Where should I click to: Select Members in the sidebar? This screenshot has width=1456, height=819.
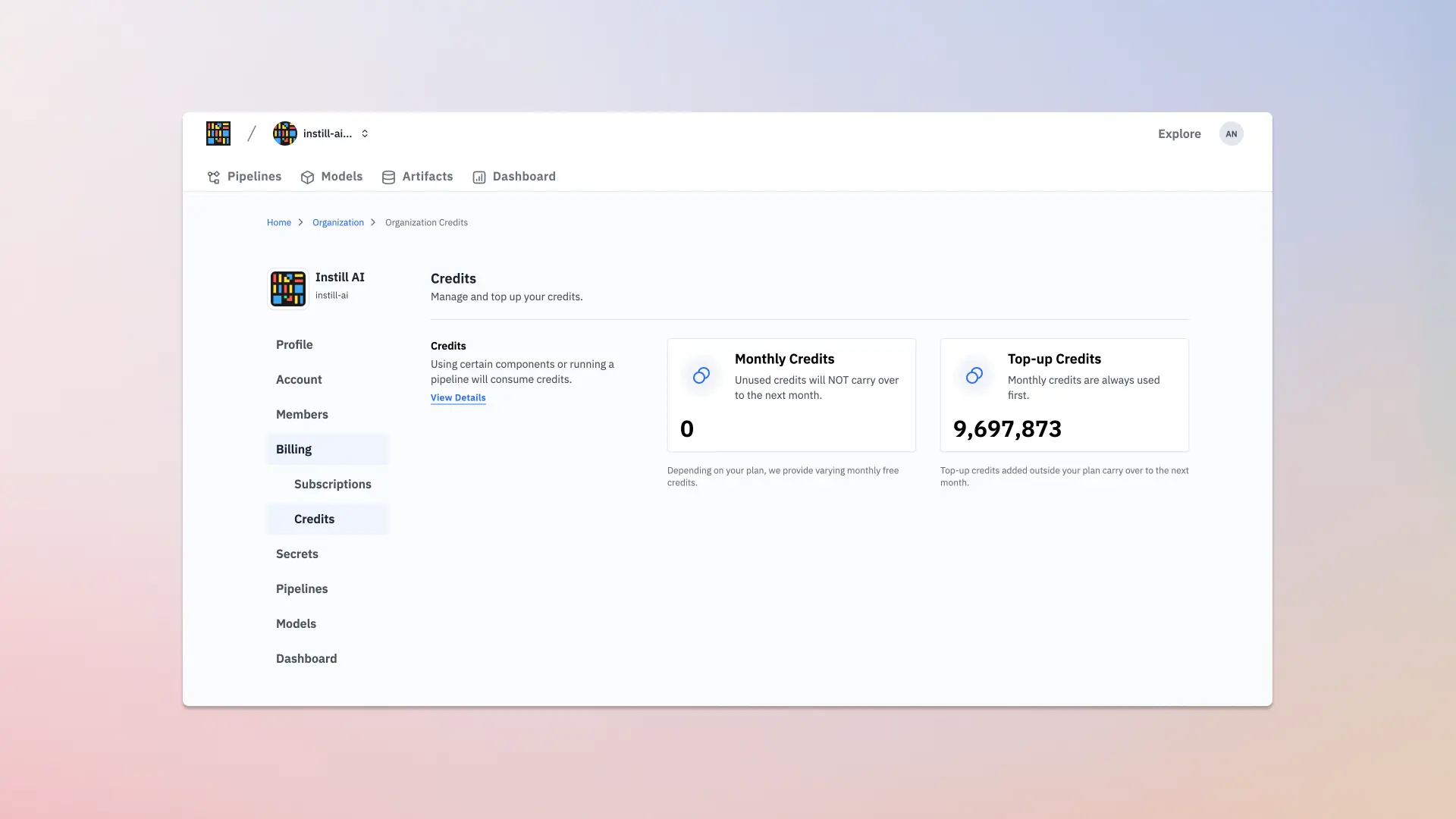[328, 414]
